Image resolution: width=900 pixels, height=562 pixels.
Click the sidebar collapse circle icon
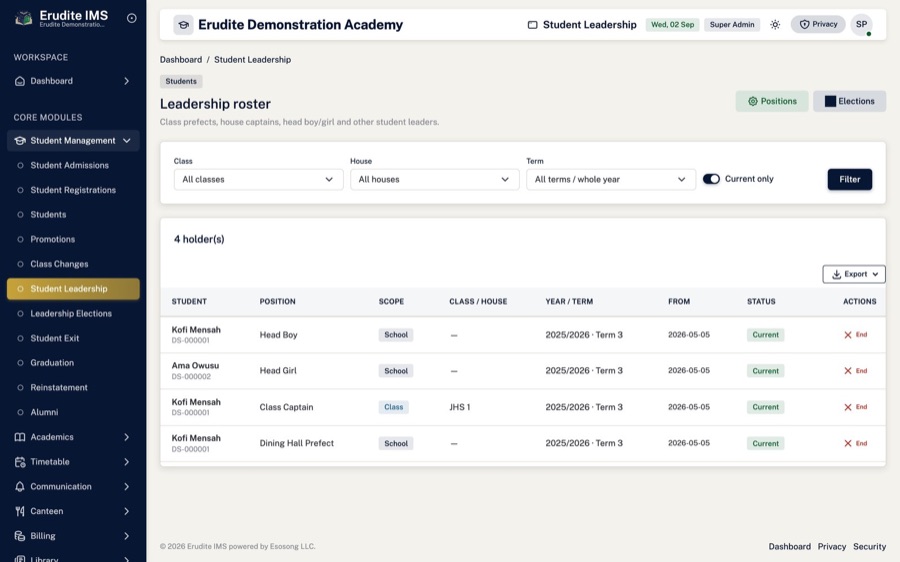click(x=131, y=18)
